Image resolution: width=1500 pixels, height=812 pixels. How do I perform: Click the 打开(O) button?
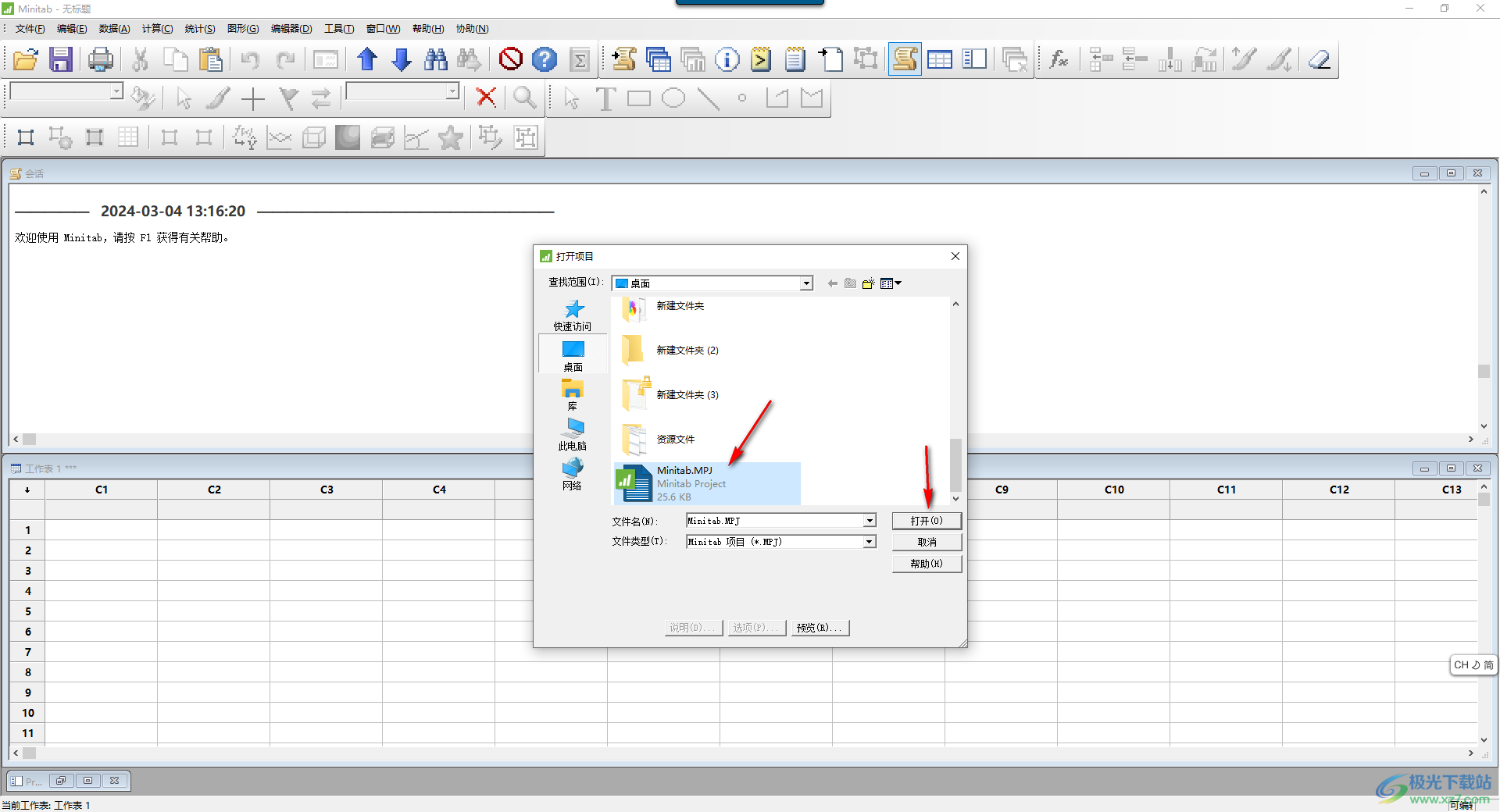pos(927,521)
